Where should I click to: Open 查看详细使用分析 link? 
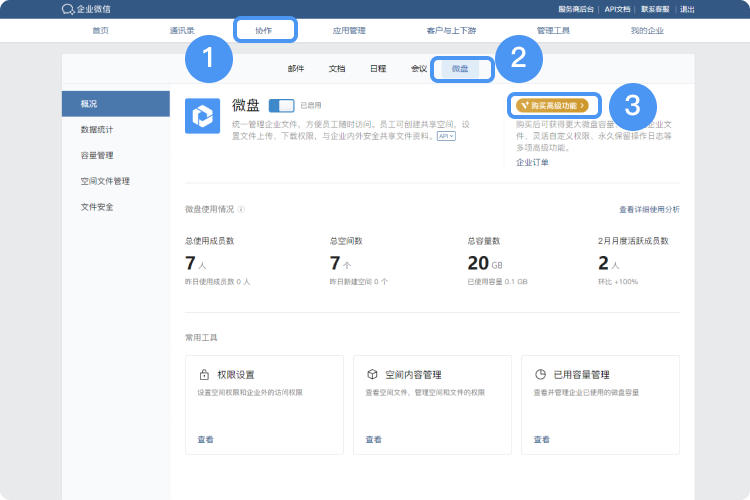click(649, 210)
